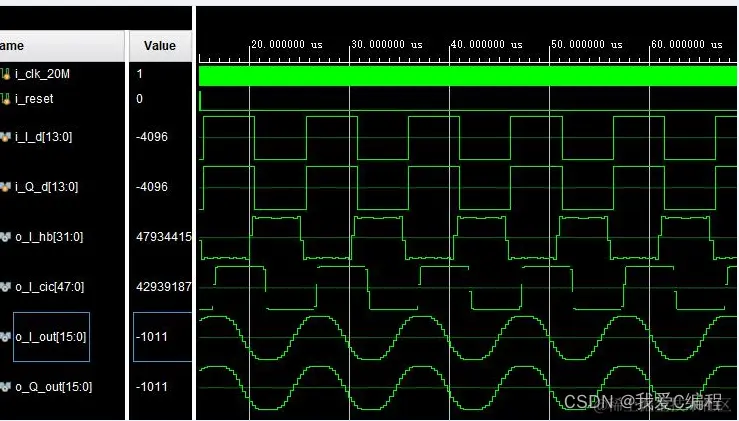Click the 30.000000 us ruler mark
The width and height of the screenshot is (739, 421).
(x=386, y=45)
